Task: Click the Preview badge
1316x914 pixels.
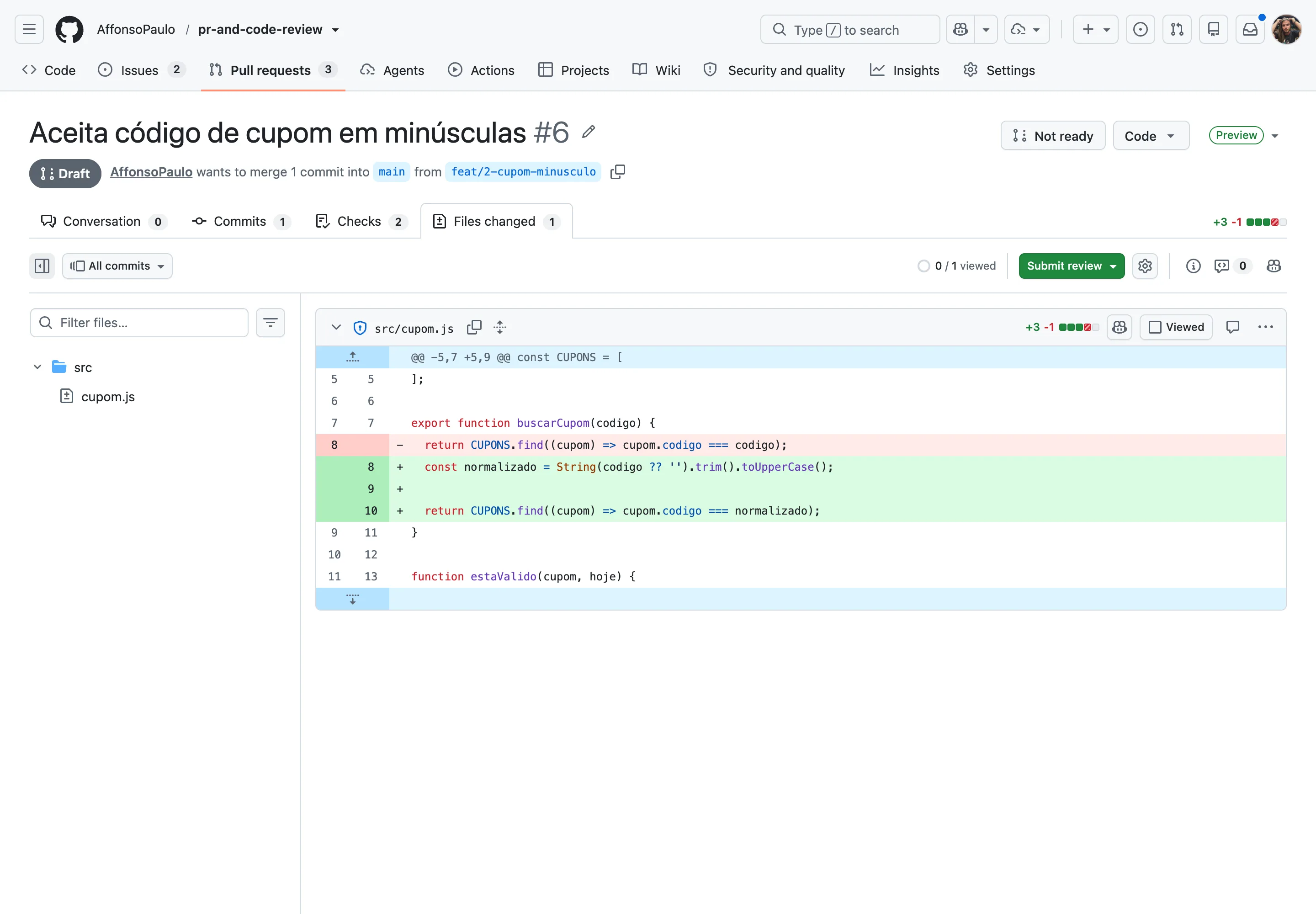Action: [1236, 135]
